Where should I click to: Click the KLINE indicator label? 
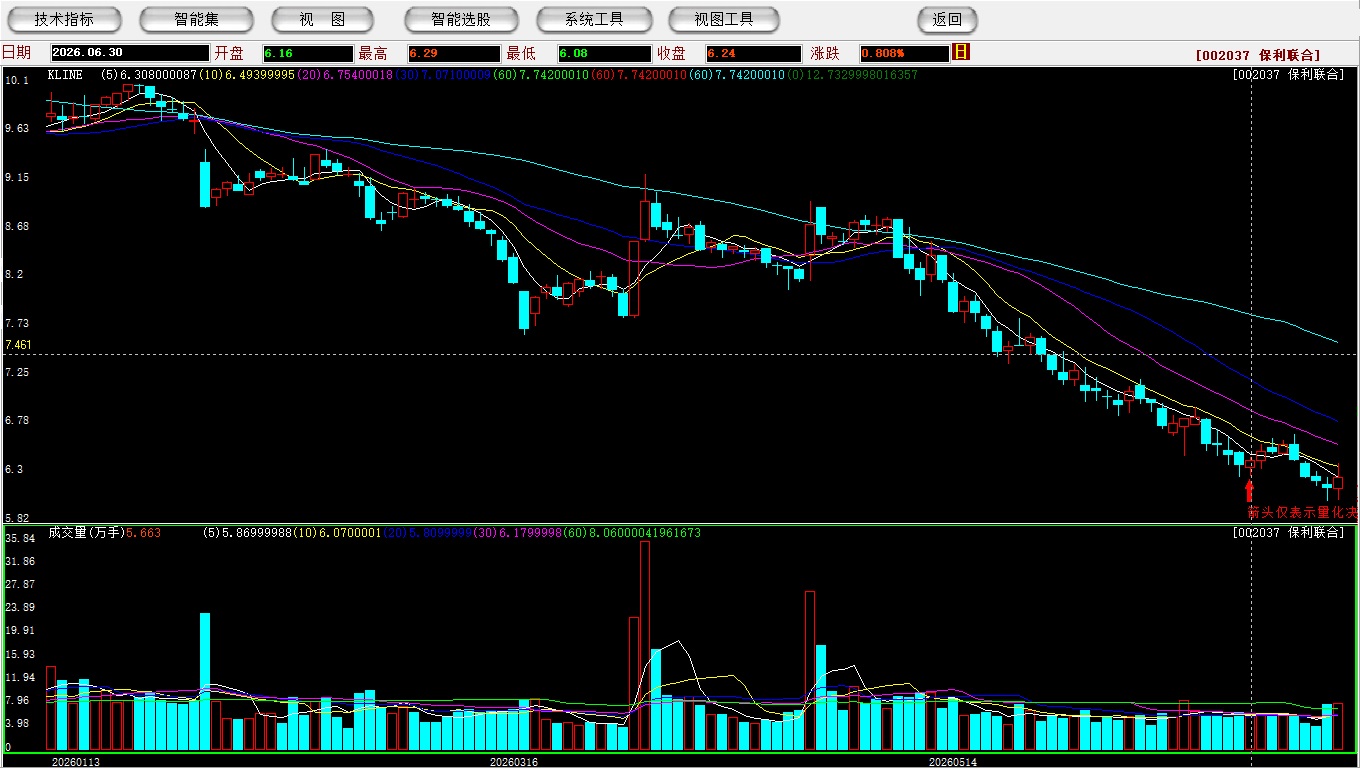[x=65, y=75]
